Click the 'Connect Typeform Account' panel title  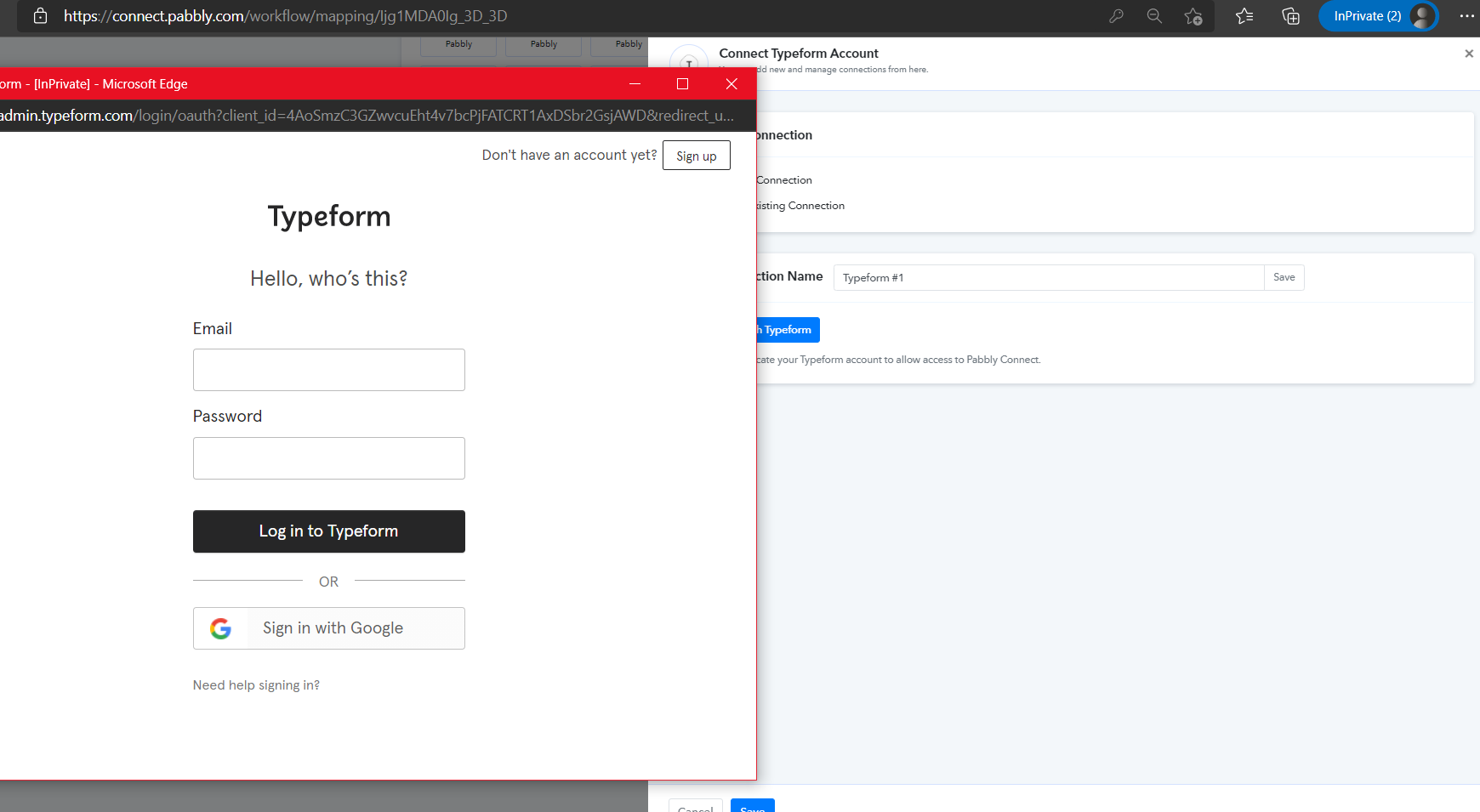point(799,54)
